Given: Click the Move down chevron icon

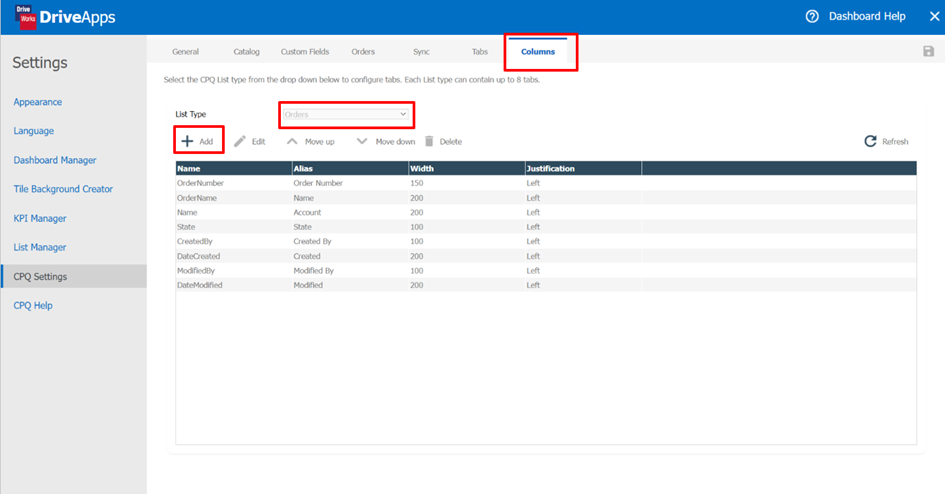Looking at the screenshot, I should [362, 141].
